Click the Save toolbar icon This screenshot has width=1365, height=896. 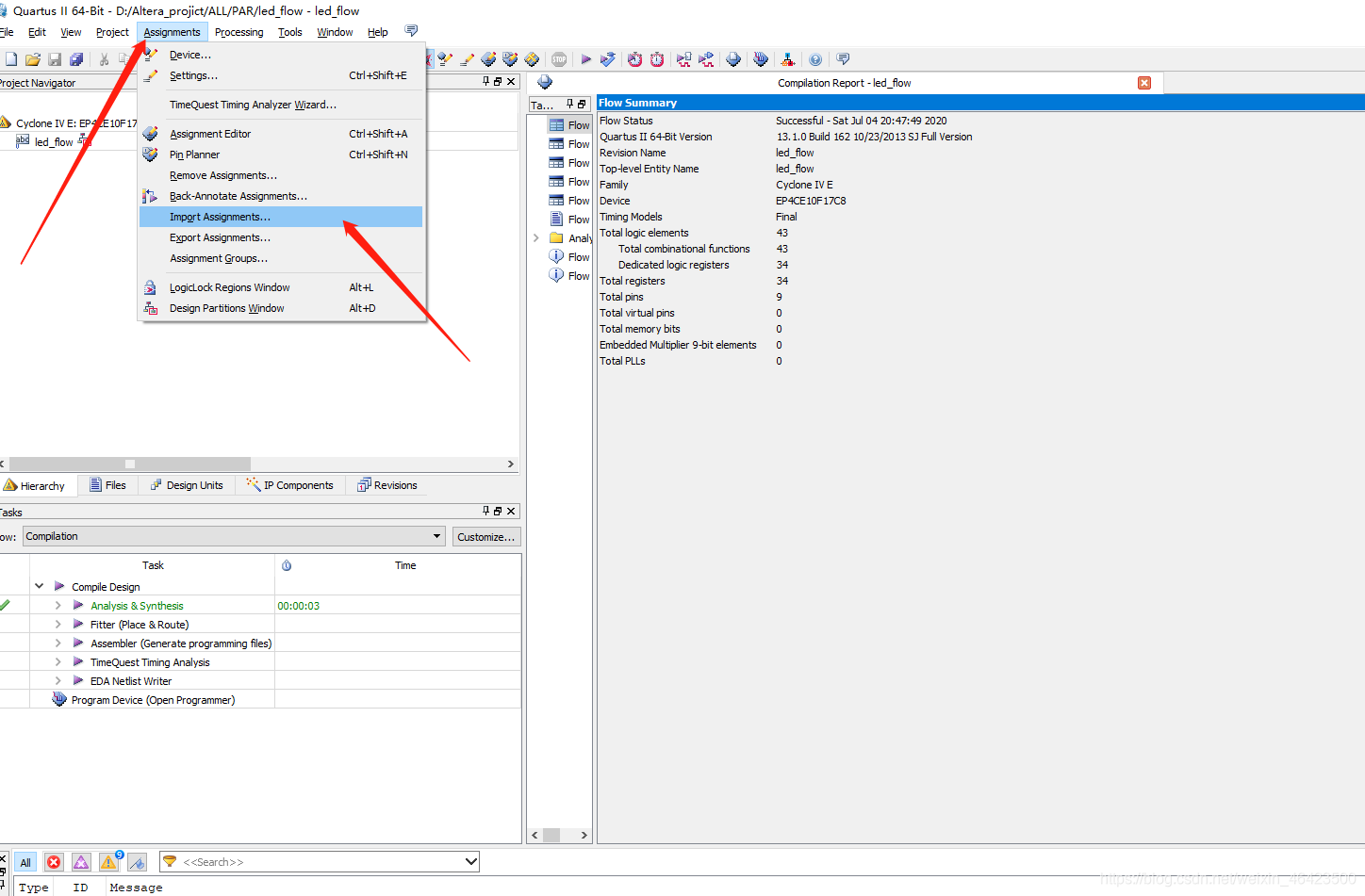[55, 59]
